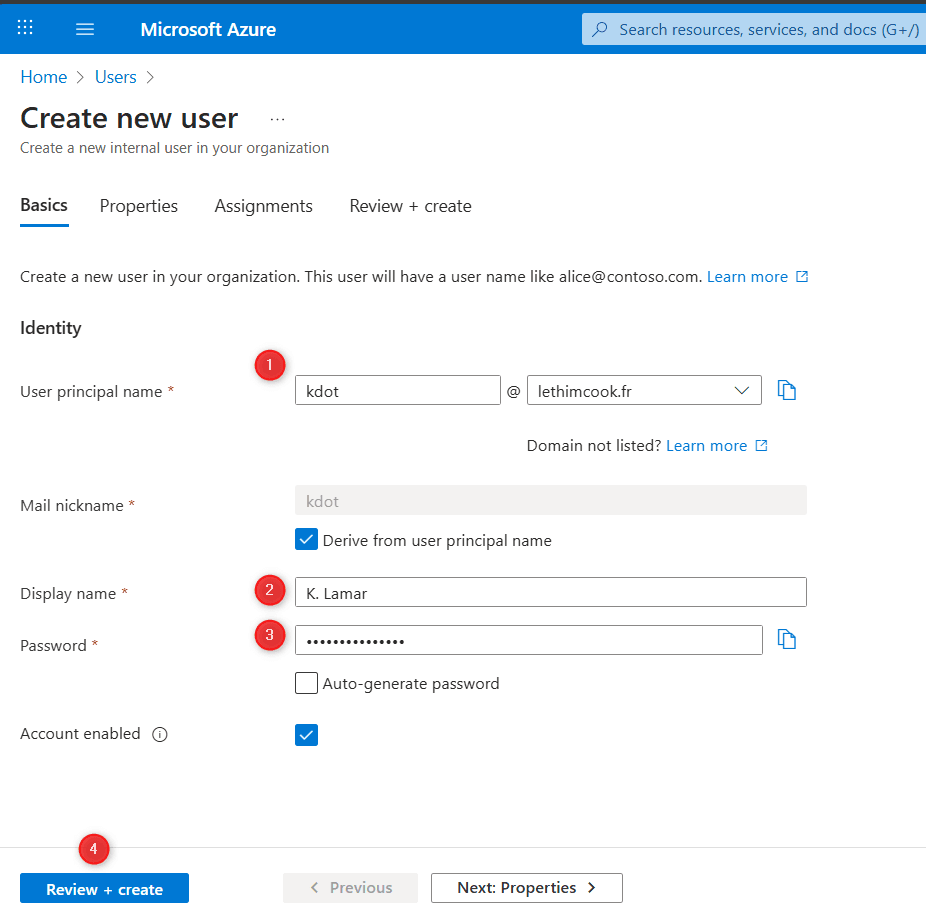This screenshot has width=926, height=914.
Task: Click the Display name input field
Action: point(550,593)
